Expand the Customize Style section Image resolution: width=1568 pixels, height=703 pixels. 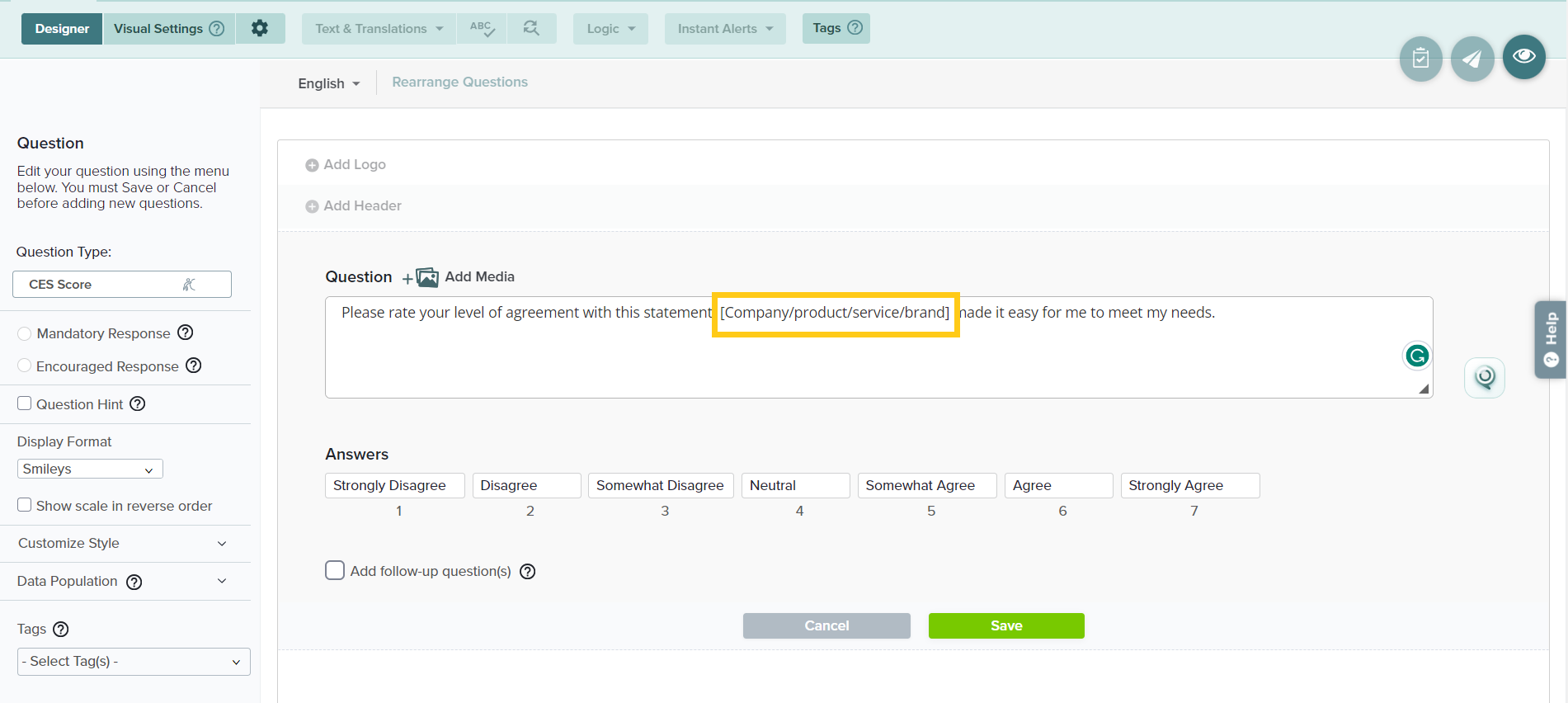coord(124,543)
